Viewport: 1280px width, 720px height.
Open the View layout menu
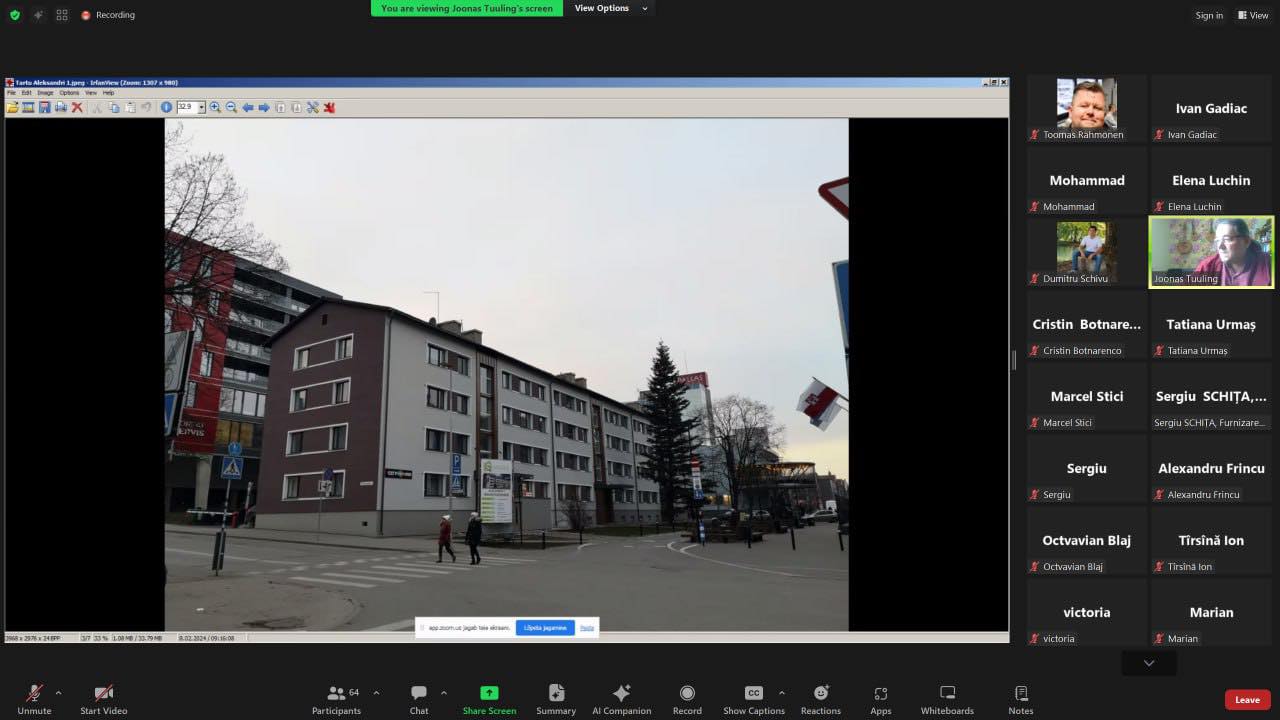pos(1253,15)
